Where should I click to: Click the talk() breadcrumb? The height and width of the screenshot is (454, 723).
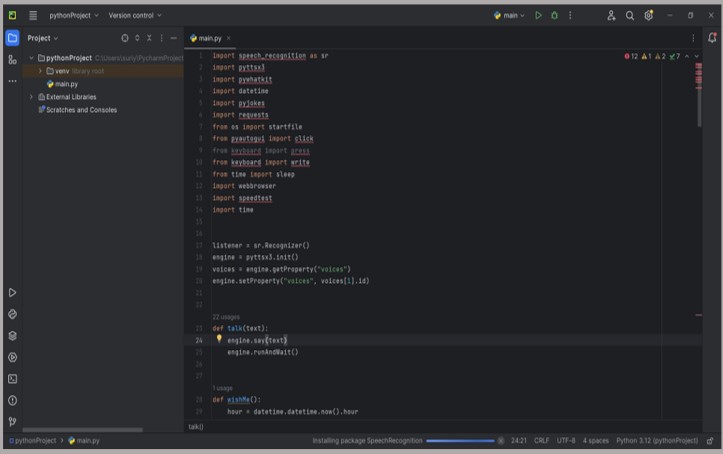coord(196,427)
